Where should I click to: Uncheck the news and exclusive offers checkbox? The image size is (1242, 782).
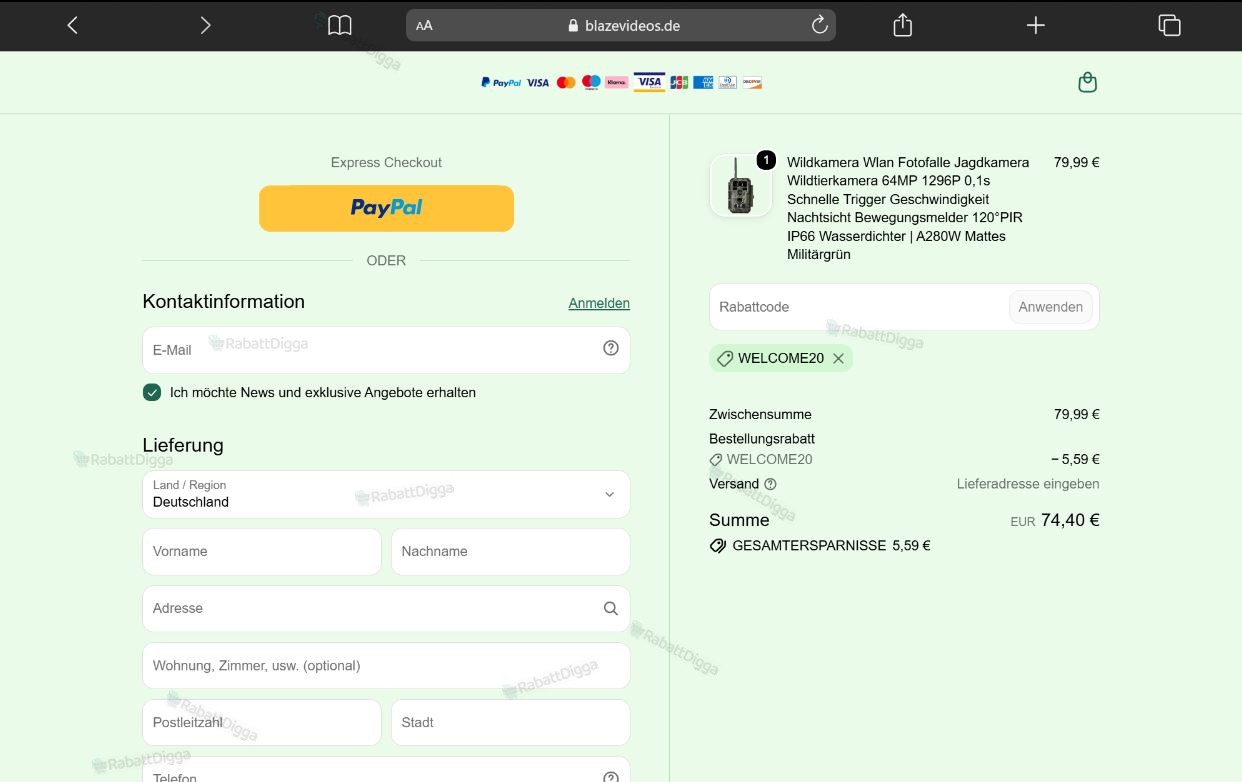152,392
